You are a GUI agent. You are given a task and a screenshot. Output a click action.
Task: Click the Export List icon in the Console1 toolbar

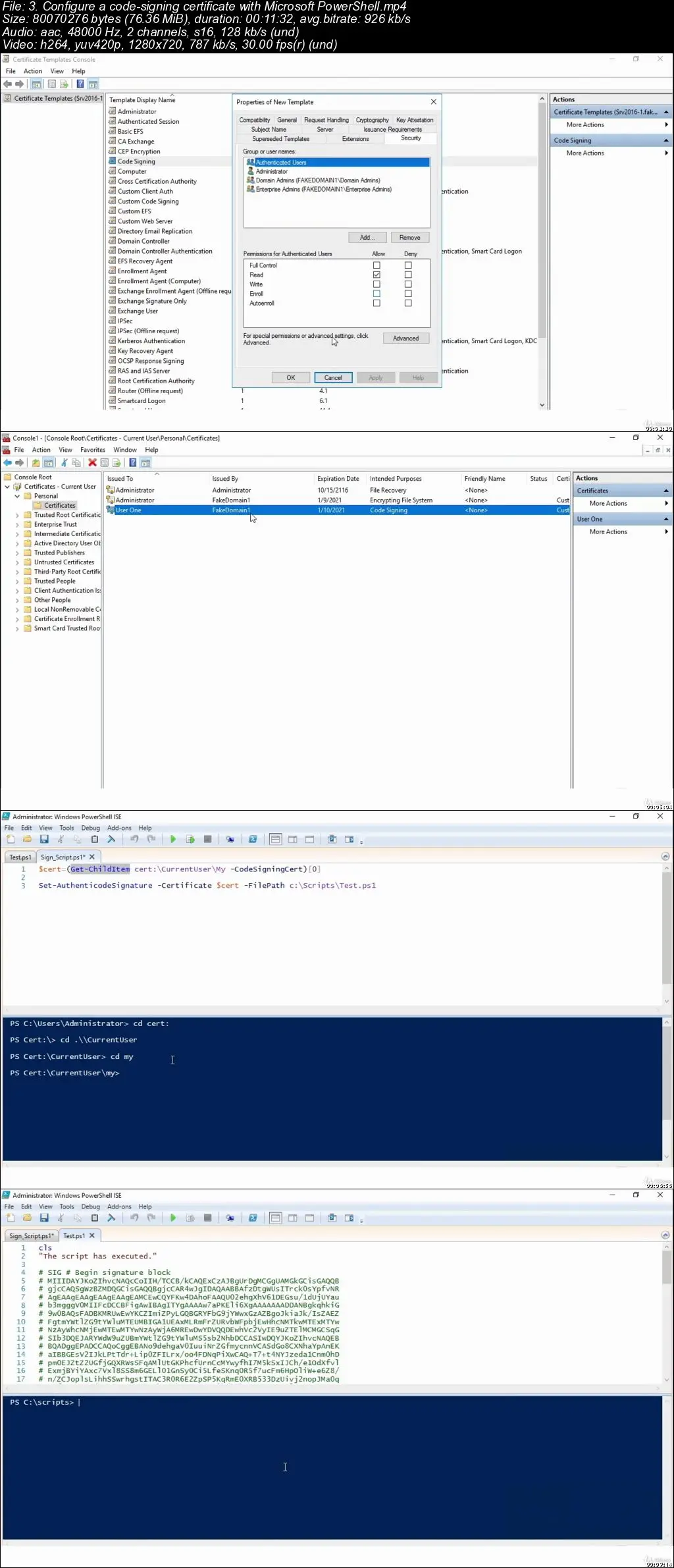[117, 462]
